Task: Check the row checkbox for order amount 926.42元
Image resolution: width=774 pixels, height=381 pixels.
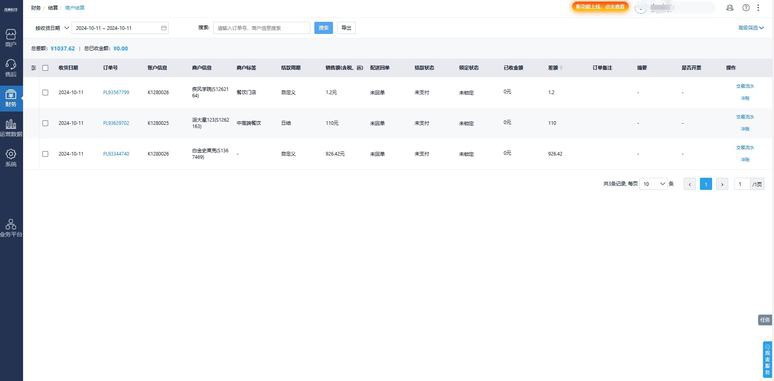Action: click(45, 154)
